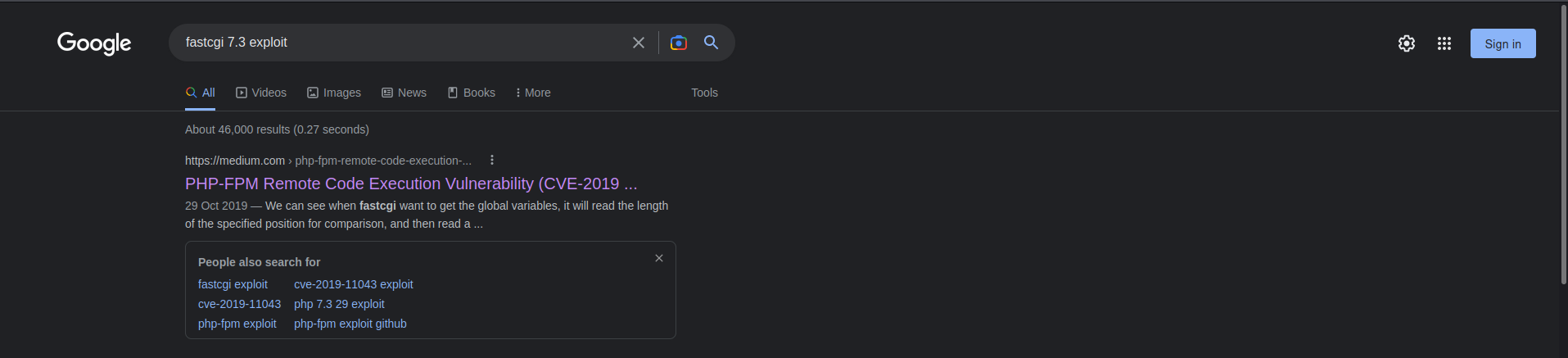Switch to the News tab
This screenshot has width=1568, height=358.
[x=404, y=93]
